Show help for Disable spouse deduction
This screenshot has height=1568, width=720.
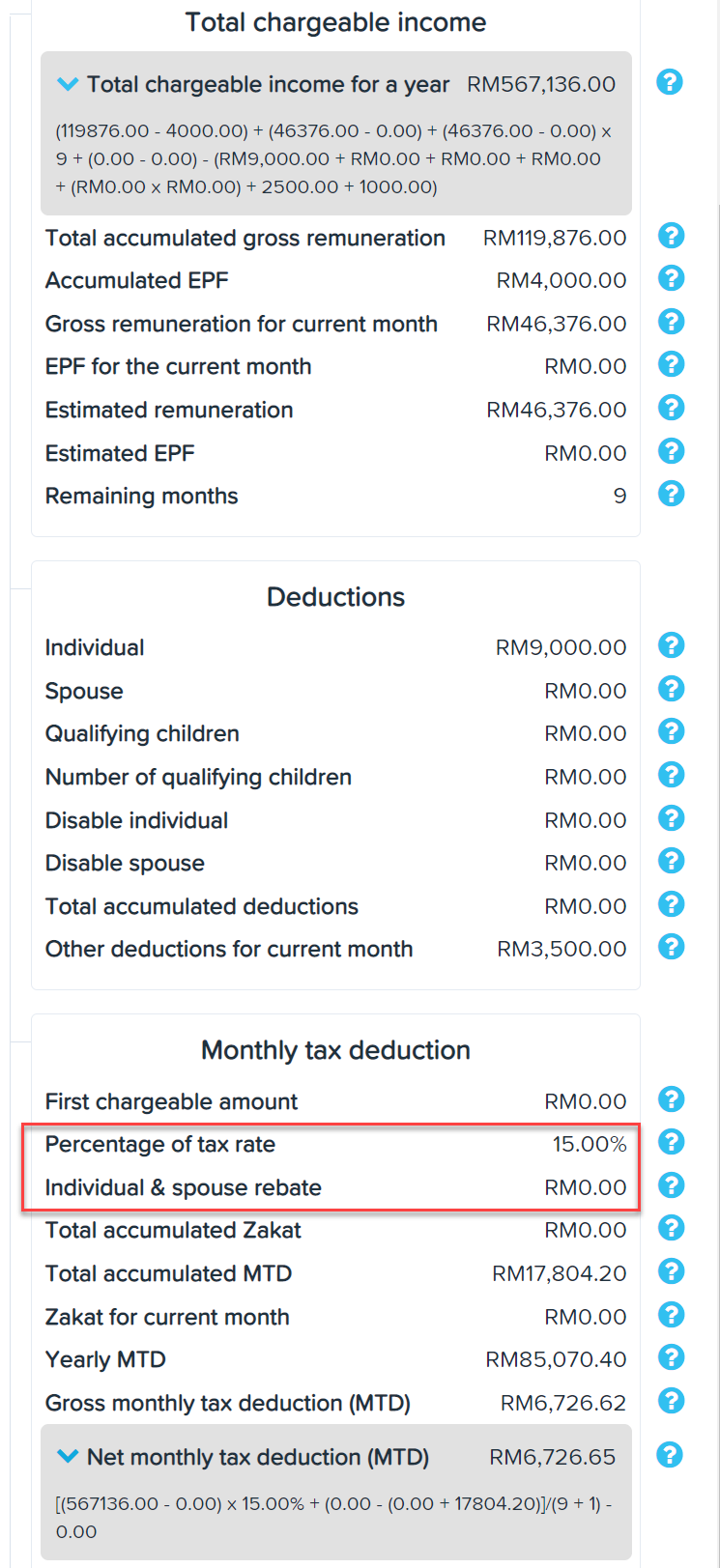click(671, 861)
